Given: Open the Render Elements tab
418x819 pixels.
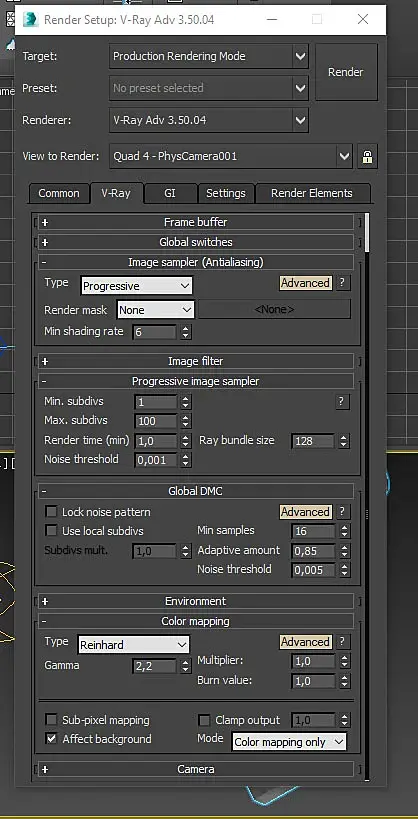Looking at the screenshot, I should (312, 193).
